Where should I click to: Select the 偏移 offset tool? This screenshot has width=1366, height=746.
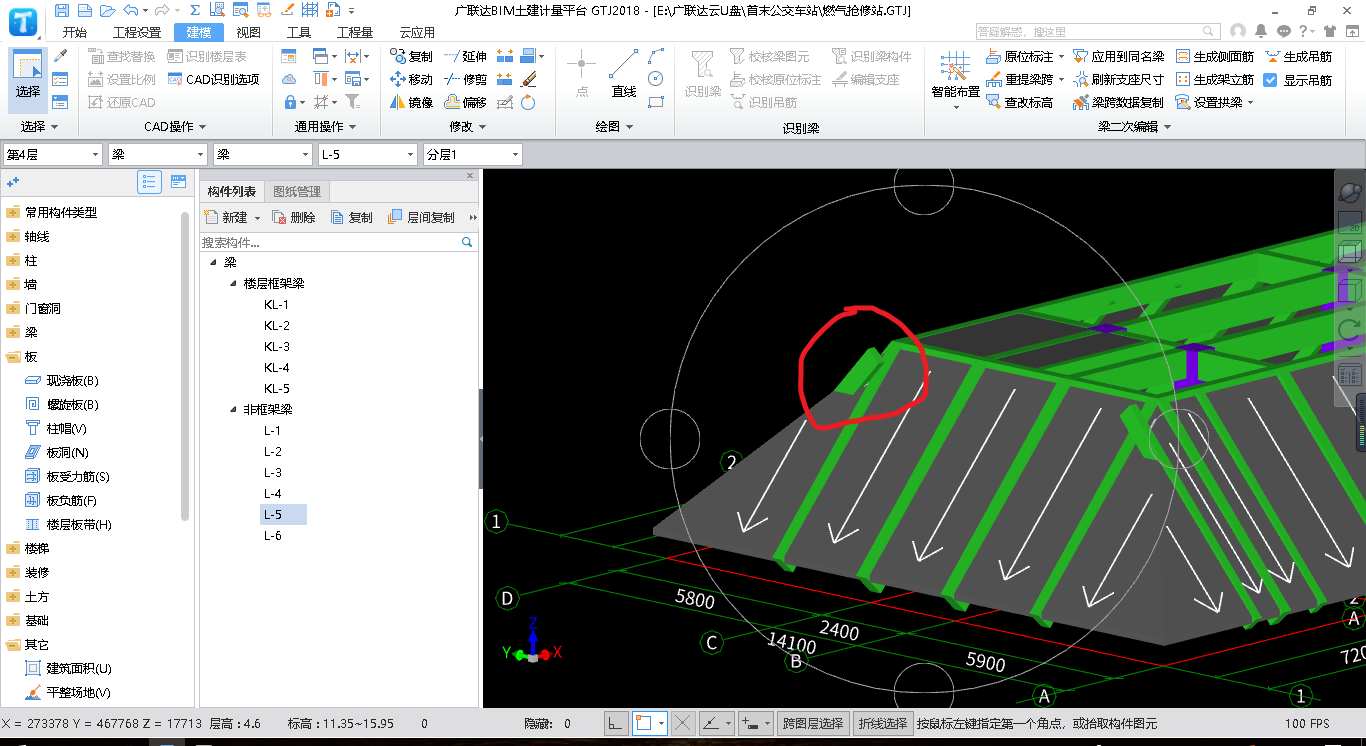465,102
